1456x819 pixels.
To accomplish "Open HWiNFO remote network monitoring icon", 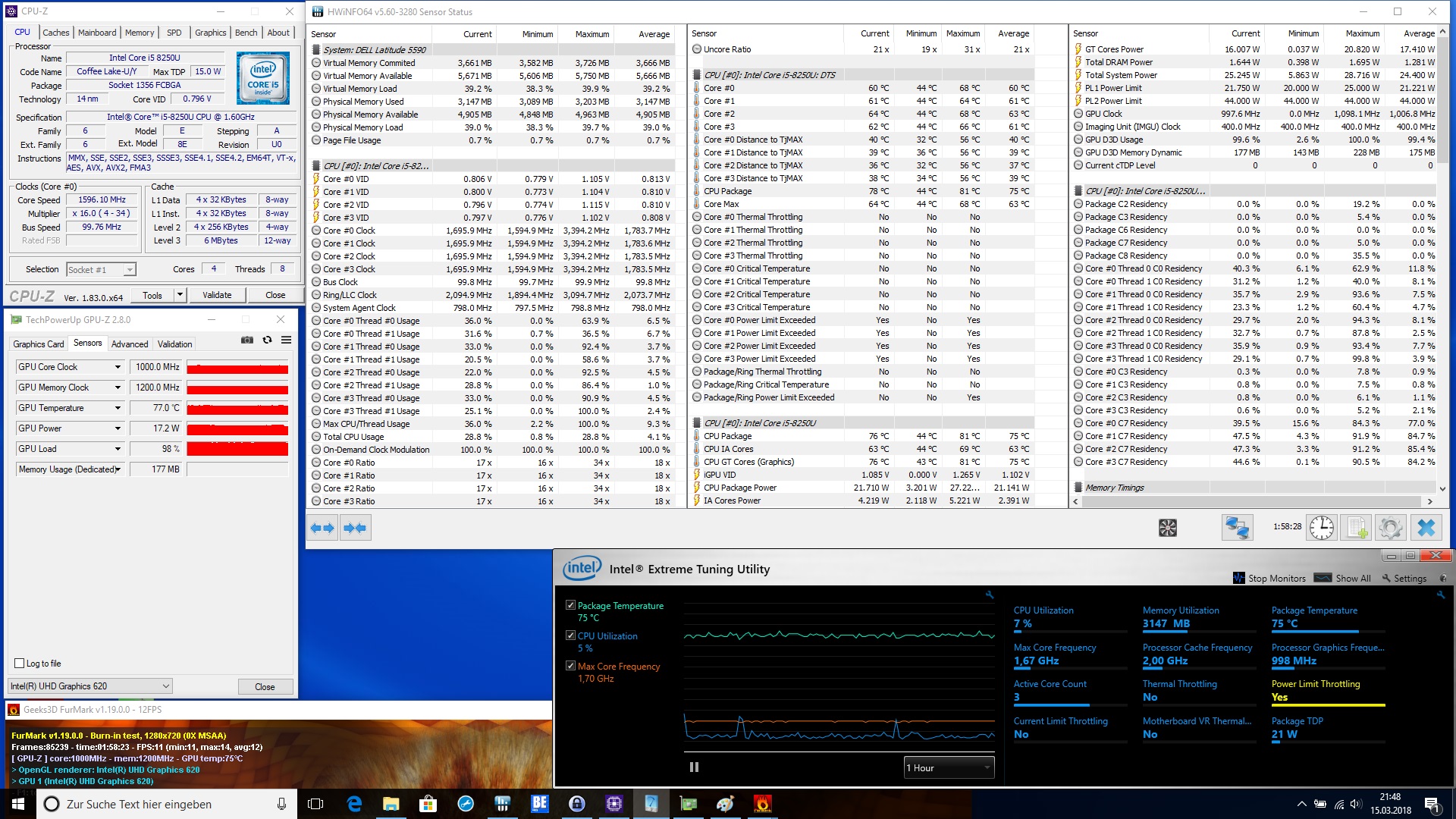I will 1237,528.
